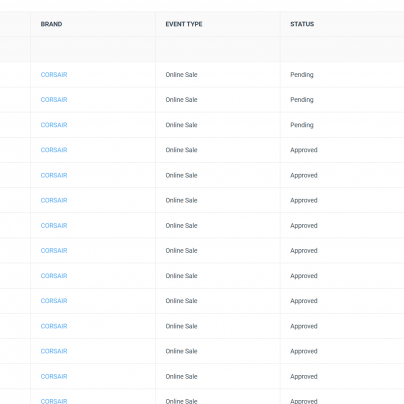The image size is (404, 404).
Task: Select the Pending status in third row
Action: [x=302, y=125]
